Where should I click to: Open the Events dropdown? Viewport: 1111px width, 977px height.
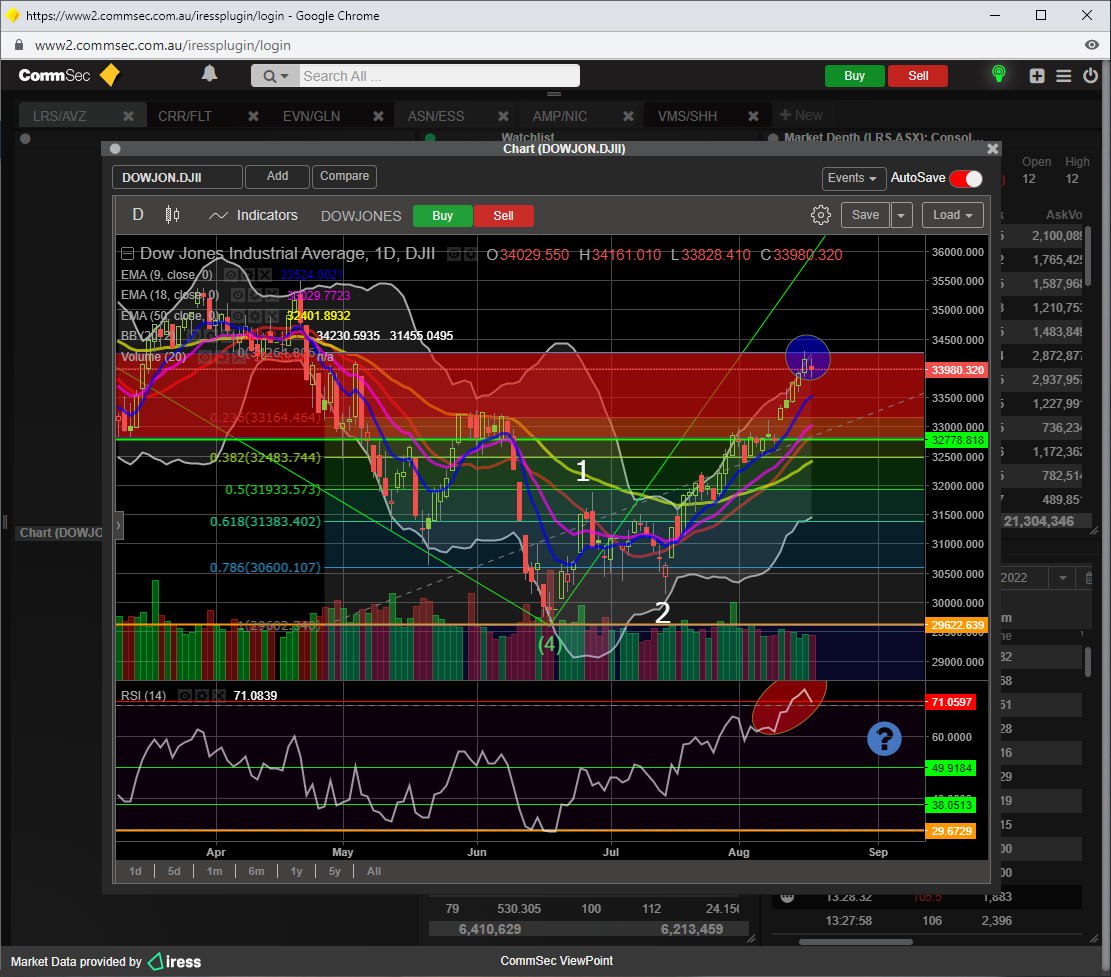[853, 178]
